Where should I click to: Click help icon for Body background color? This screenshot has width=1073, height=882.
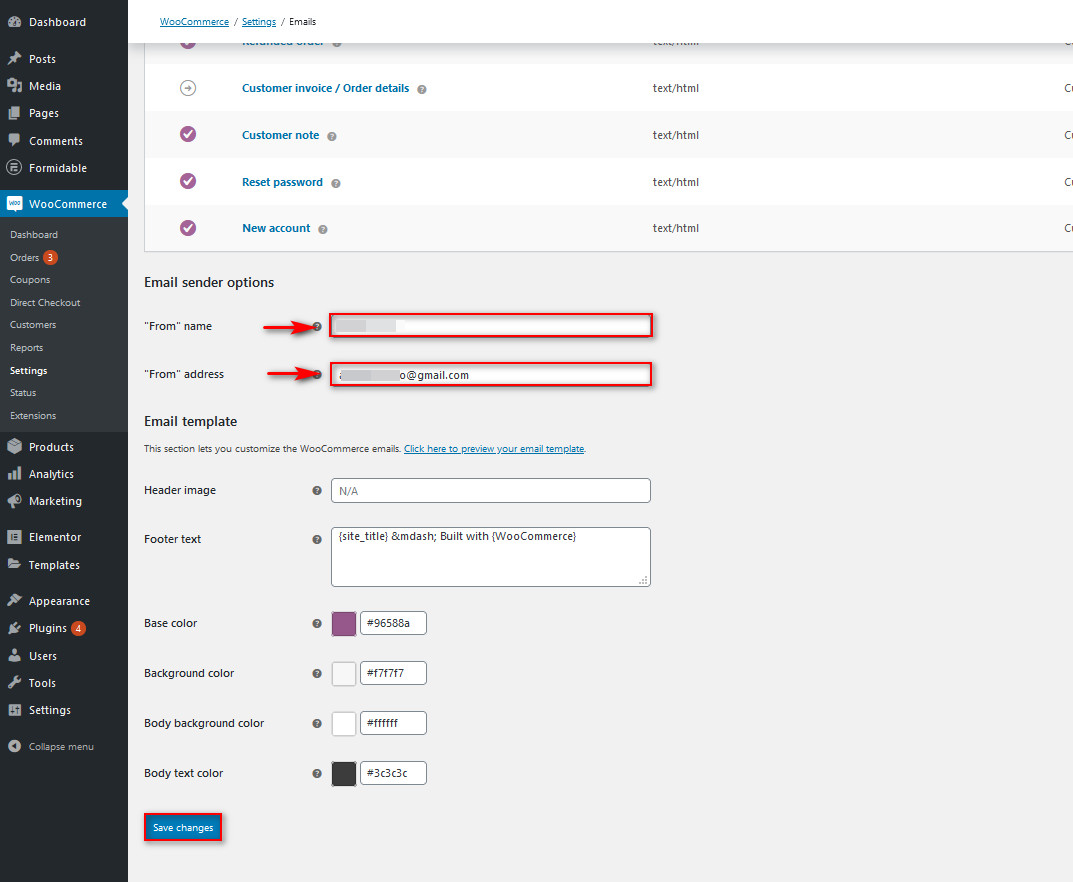tap(317, 723)
